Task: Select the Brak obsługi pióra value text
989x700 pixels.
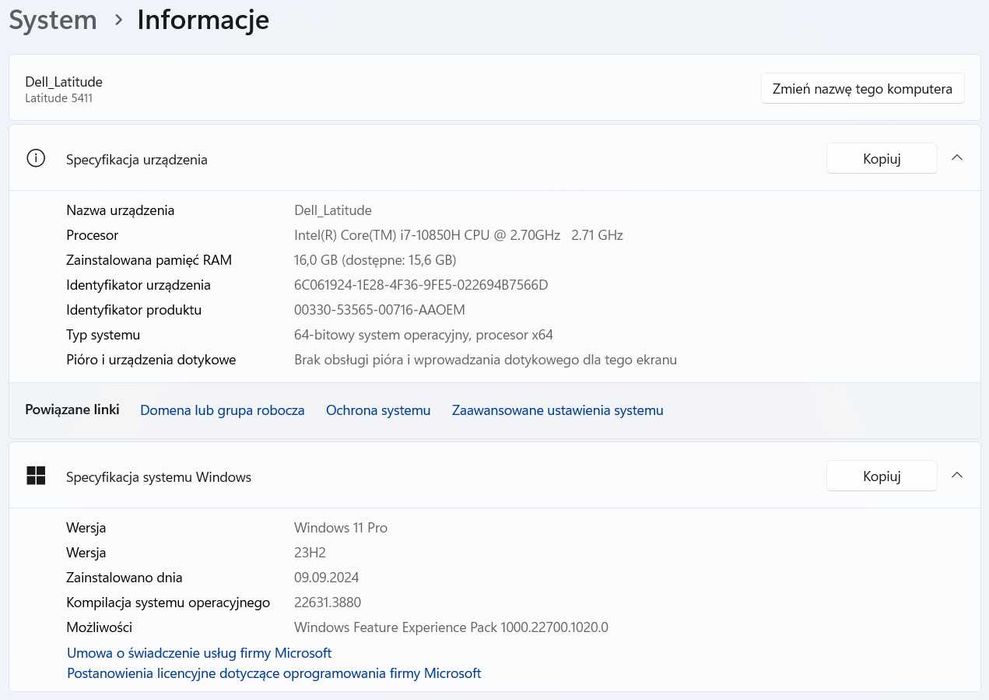Action: 485,359
